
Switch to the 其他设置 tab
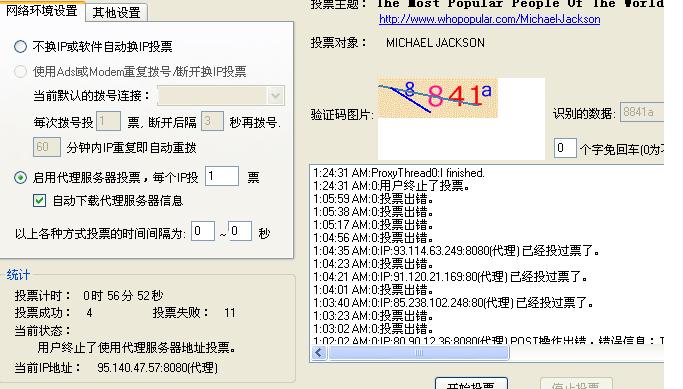[x=117, y=12]
